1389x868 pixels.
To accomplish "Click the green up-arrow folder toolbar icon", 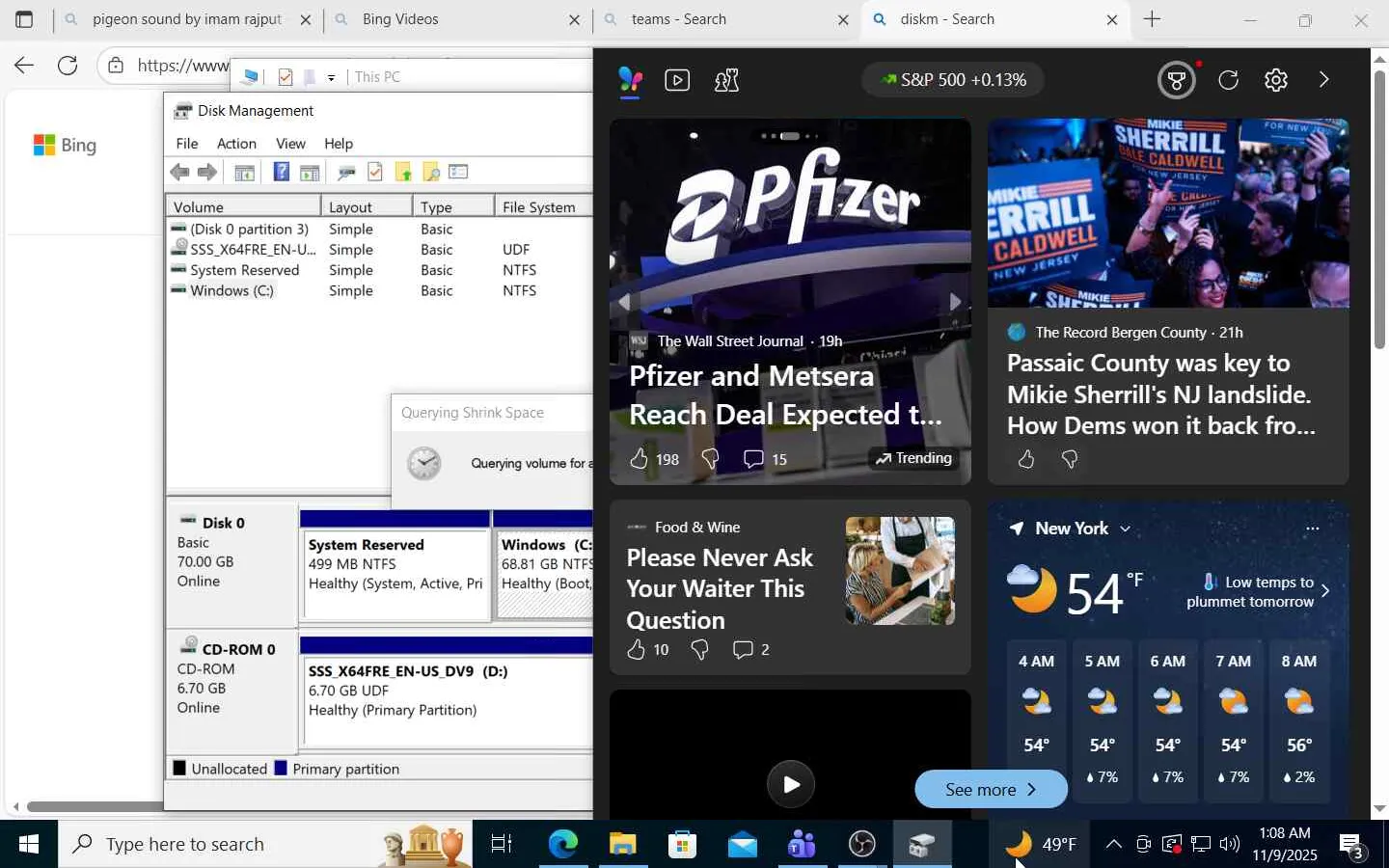I will click(403, 172).
